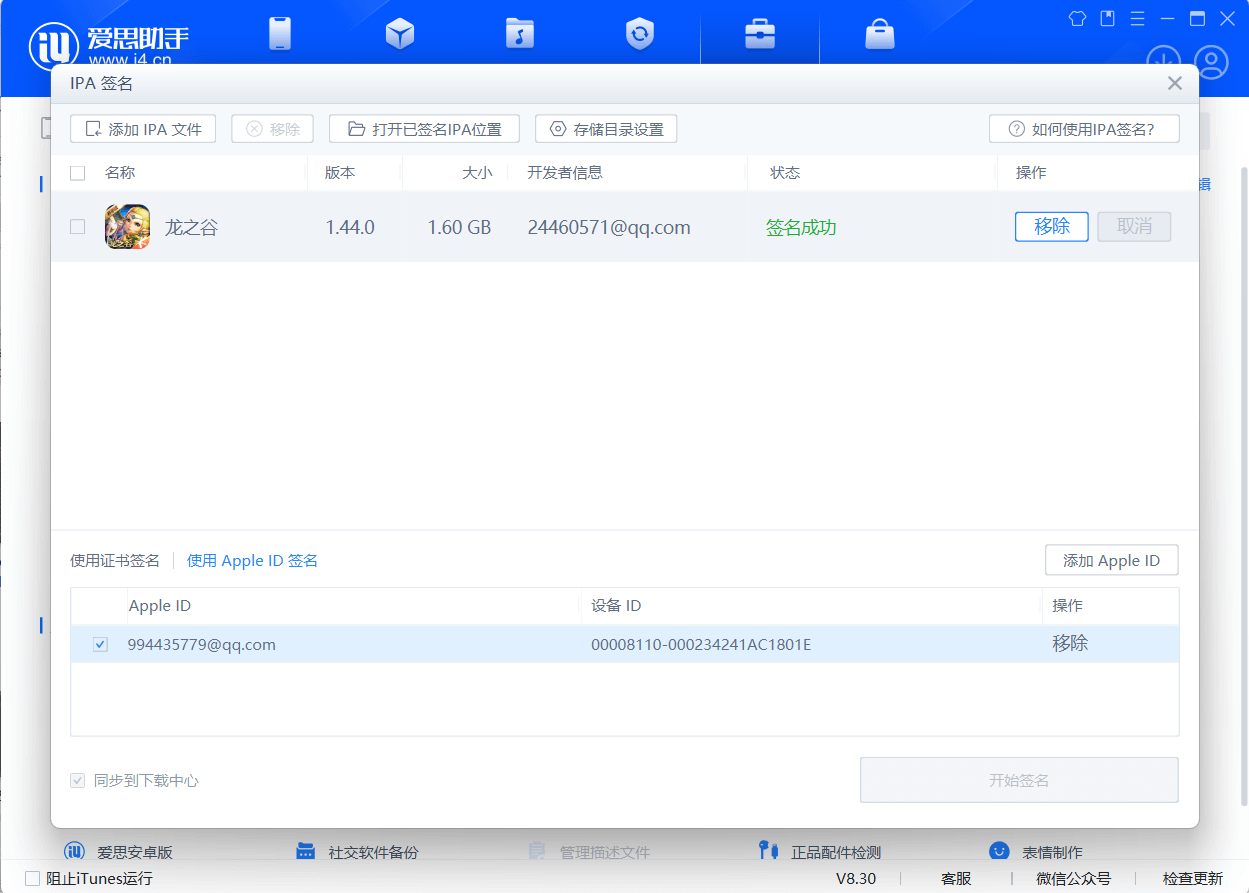Screen dimensions: 1249x893
Task: Click the 龙之谷 app icon thumbnail
Action: 128,227
